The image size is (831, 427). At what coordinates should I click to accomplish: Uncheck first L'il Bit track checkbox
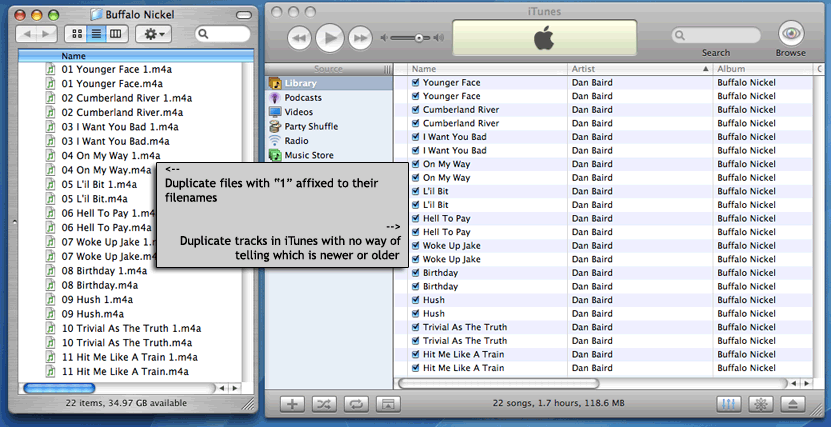(416, 191)
